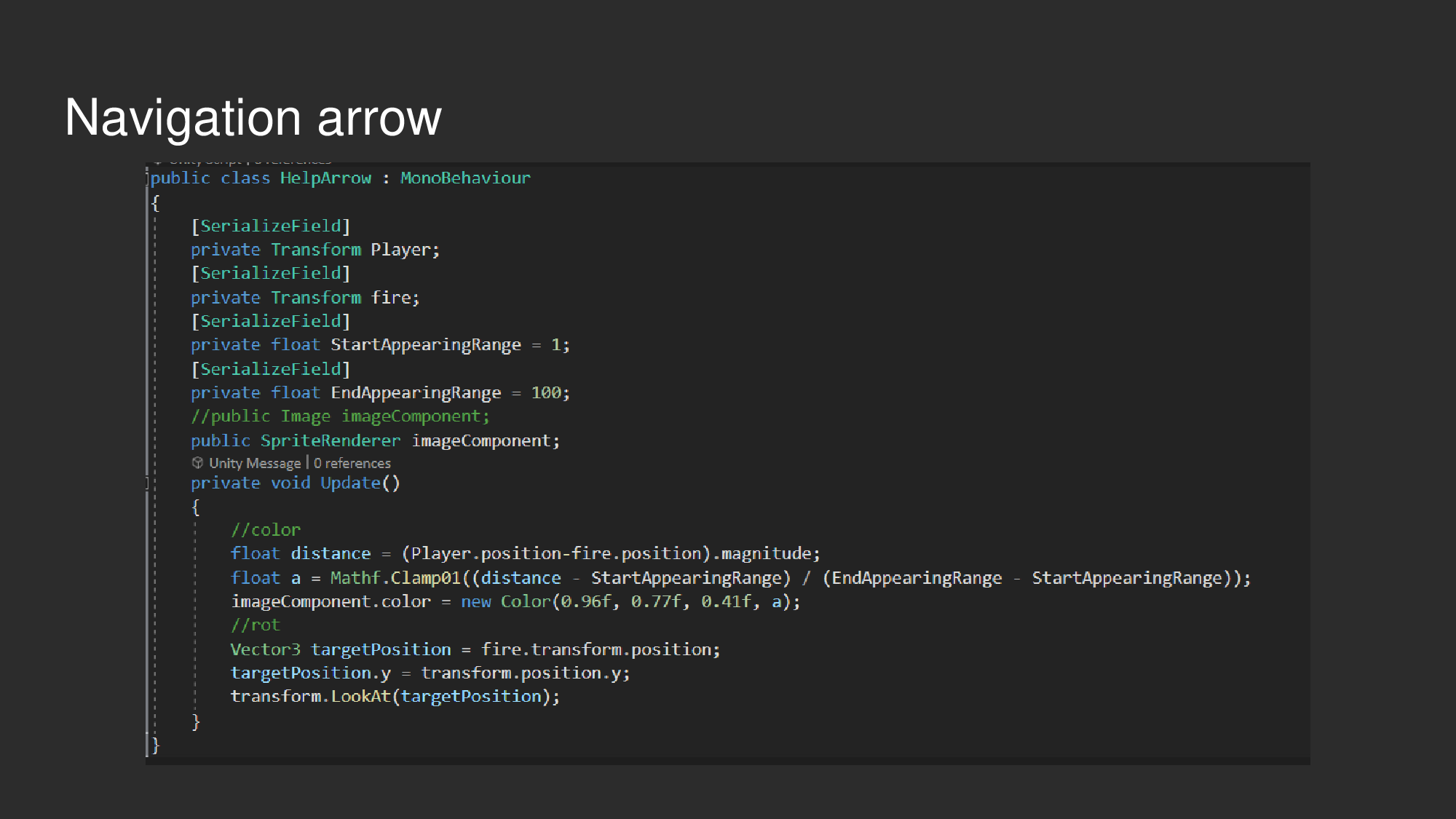The image size is (1456, 819).
Task: Click the //rot comment
Action: tap(256, 624)
